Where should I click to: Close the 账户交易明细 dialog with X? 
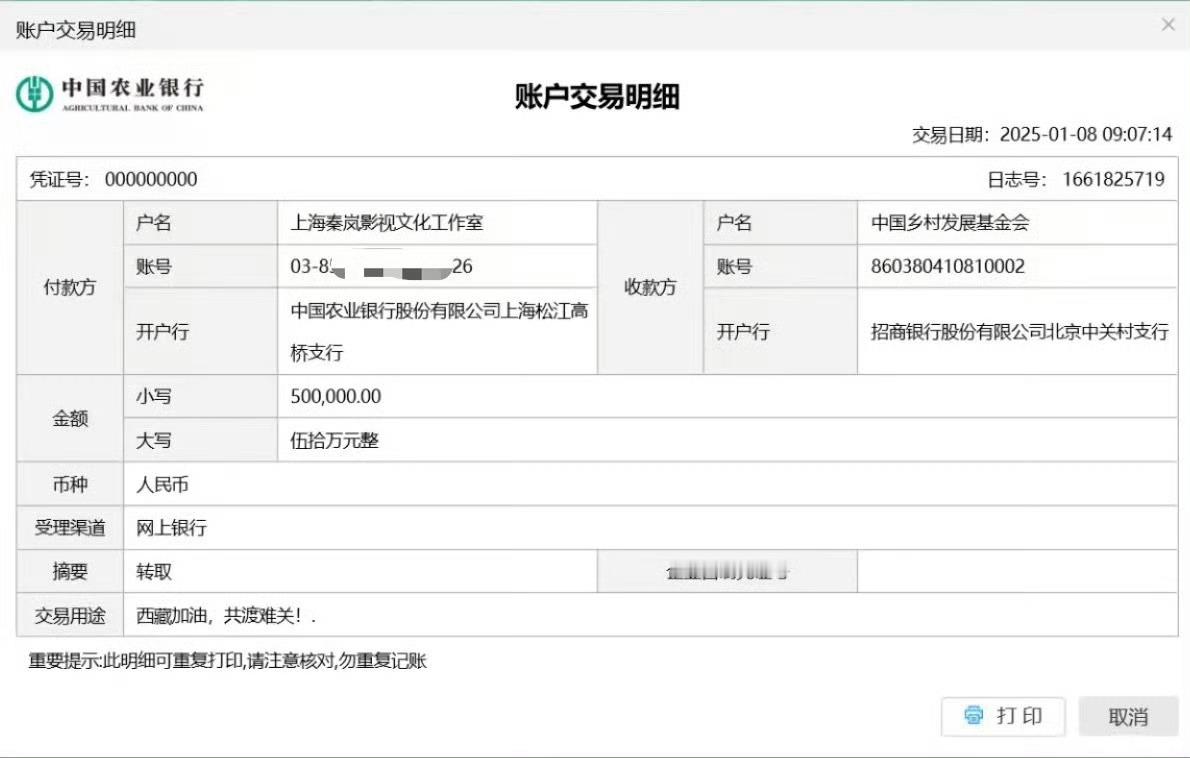click(x=1168, y=25)
